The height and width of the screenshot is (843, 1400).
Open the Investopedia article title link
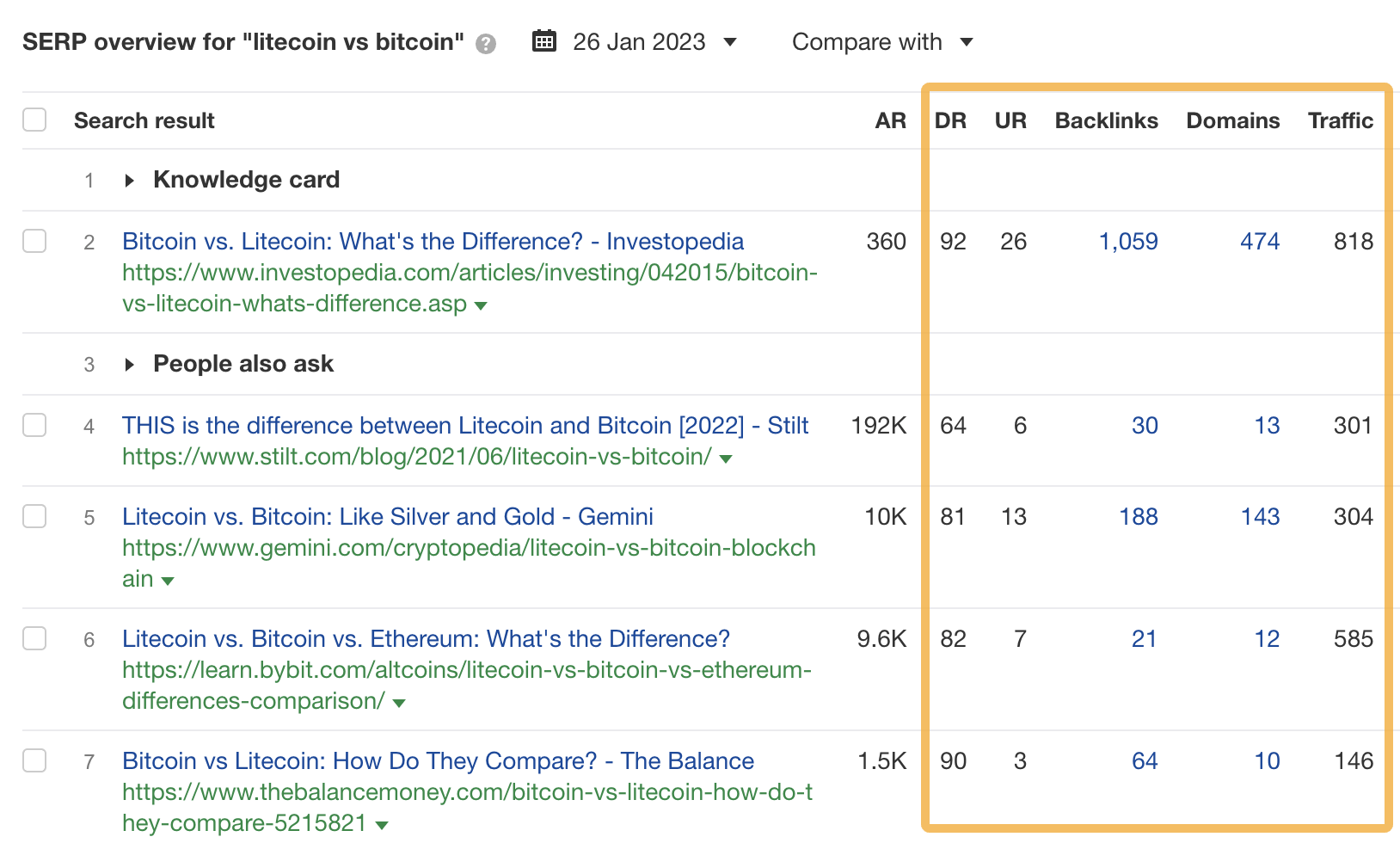pyautogui.click(x=432, y=242)
